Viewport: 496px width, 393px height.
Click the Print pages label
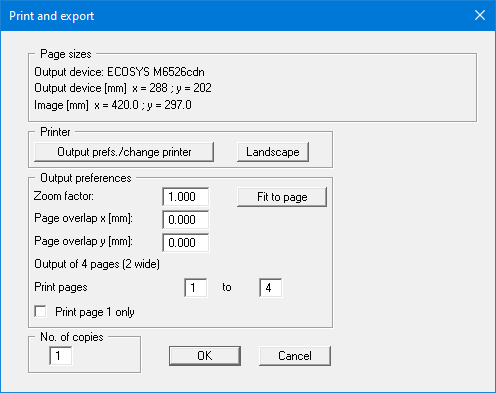coord(61,287)
